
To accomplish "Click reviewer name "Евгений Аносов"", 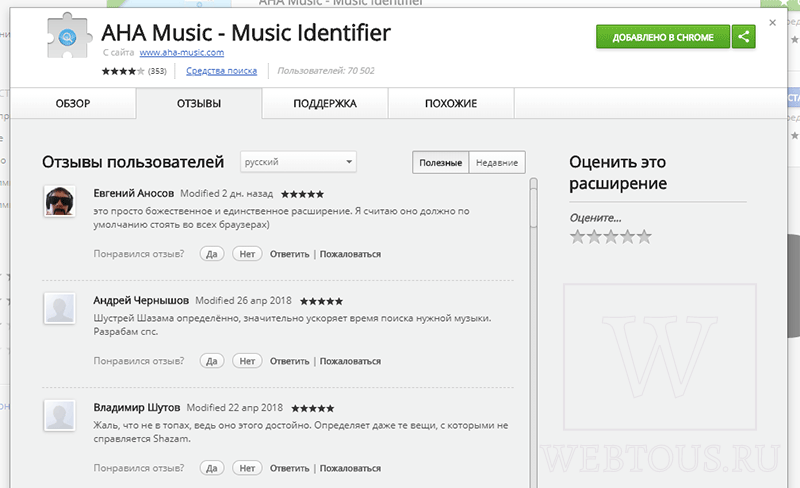I will point(134,193).
